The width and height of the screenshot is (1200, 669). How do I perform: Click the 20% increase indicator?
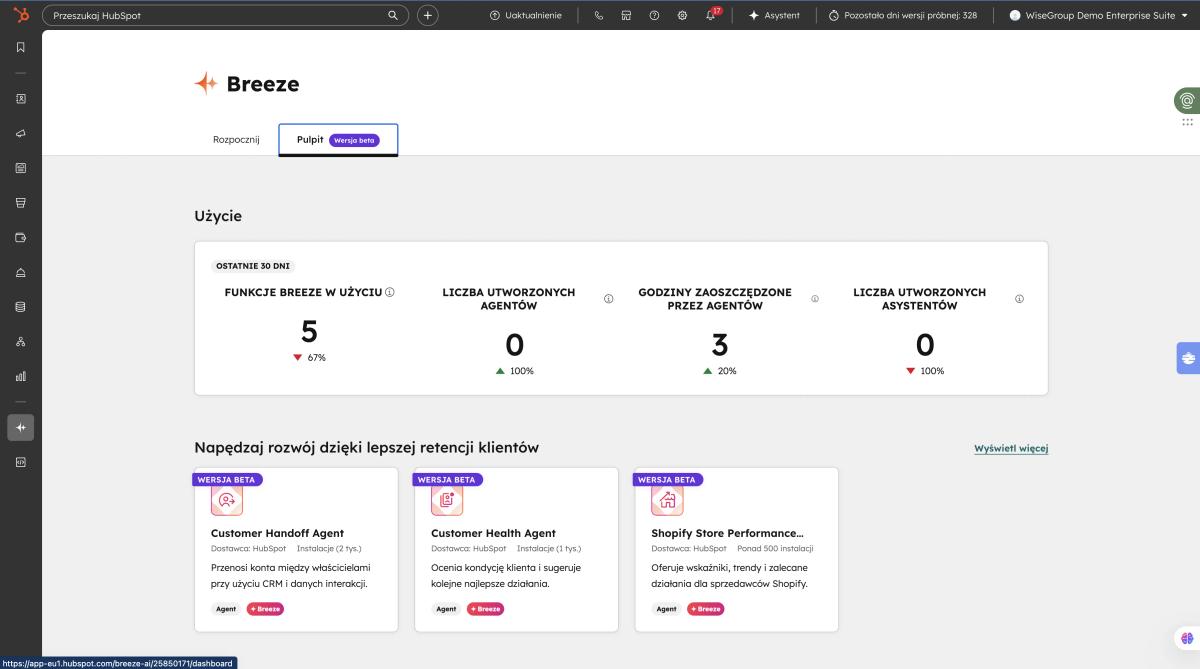(720, 371)
